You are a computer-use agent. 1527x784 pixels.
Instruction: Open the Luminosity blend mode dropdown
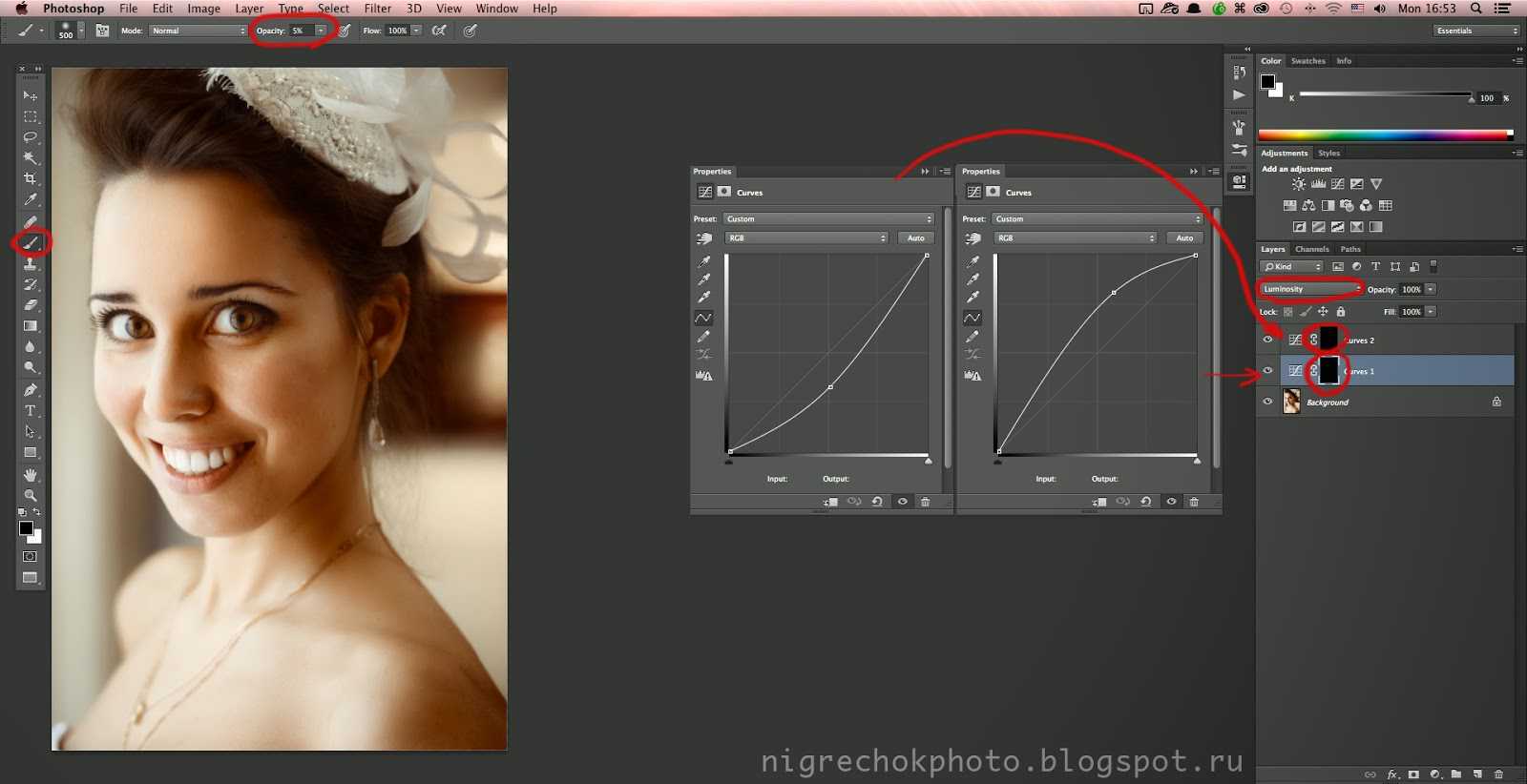1311,289
